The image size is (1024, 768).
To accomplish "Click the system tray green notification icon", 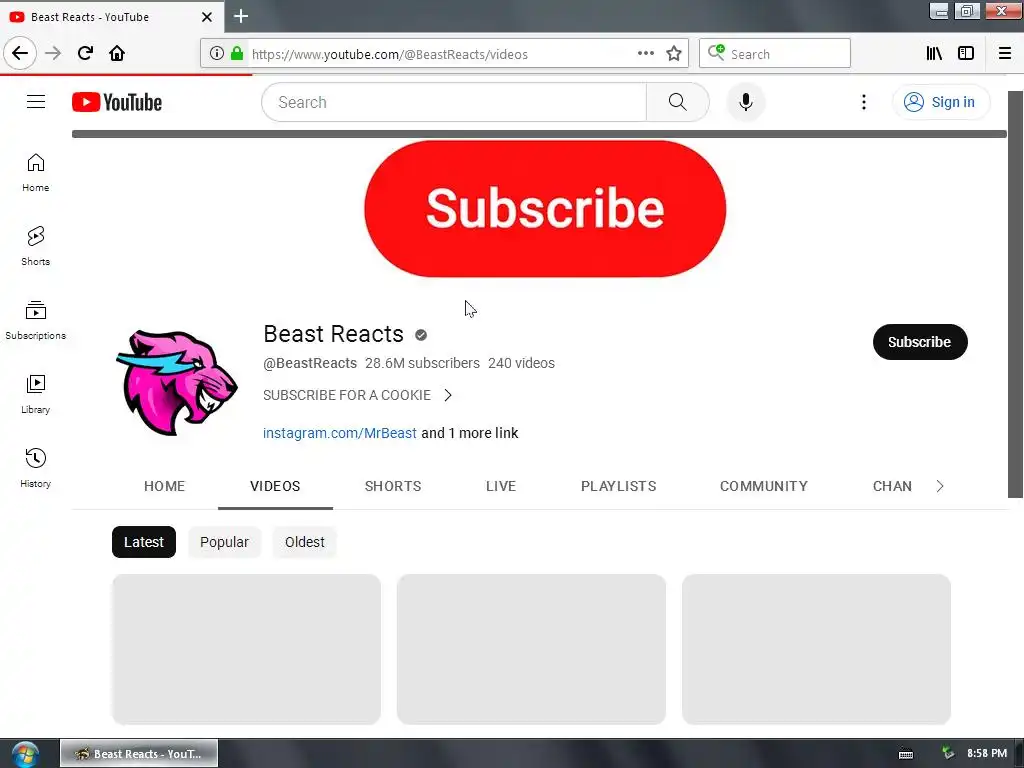I will [948, 754].
